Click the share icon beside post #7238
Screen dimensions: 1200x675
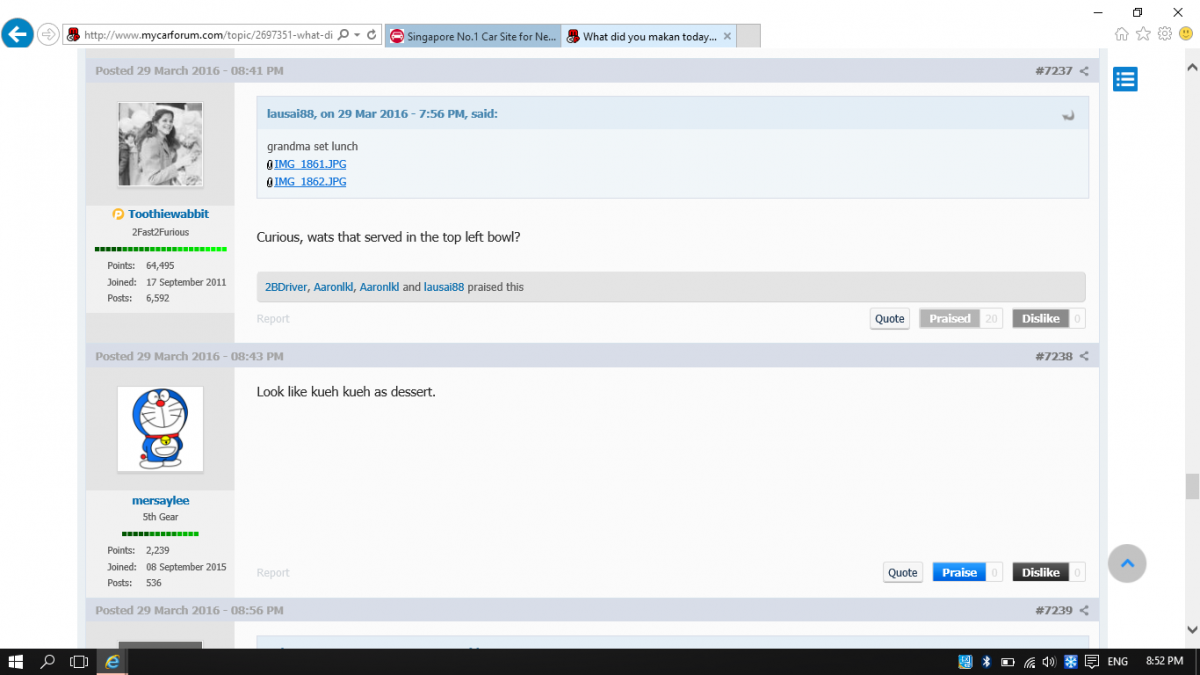pos(1084,357)
